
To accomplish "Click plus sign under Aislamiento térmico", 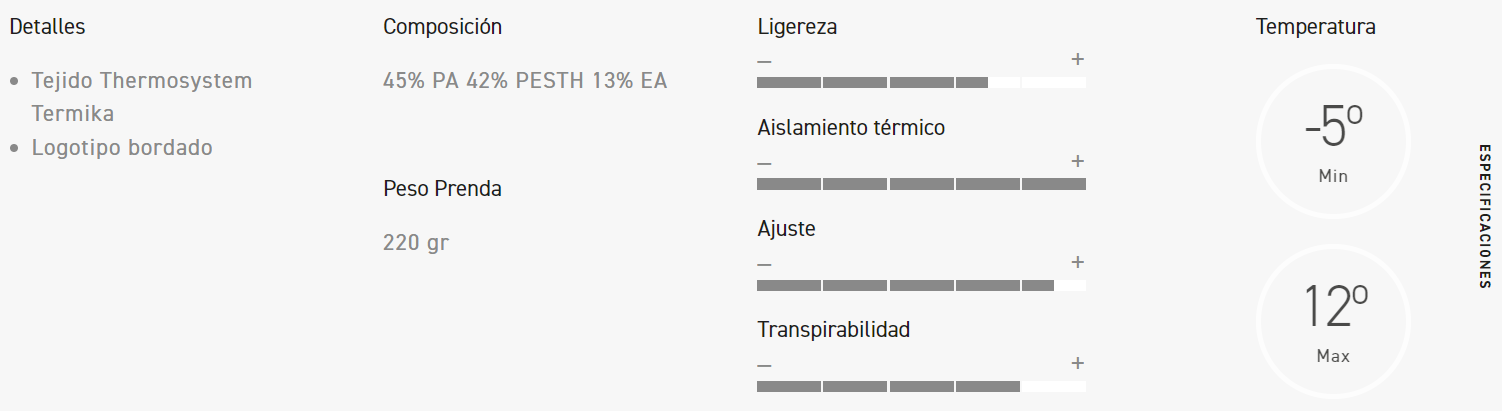I will pyautogui.click(x=1077, y=160).
